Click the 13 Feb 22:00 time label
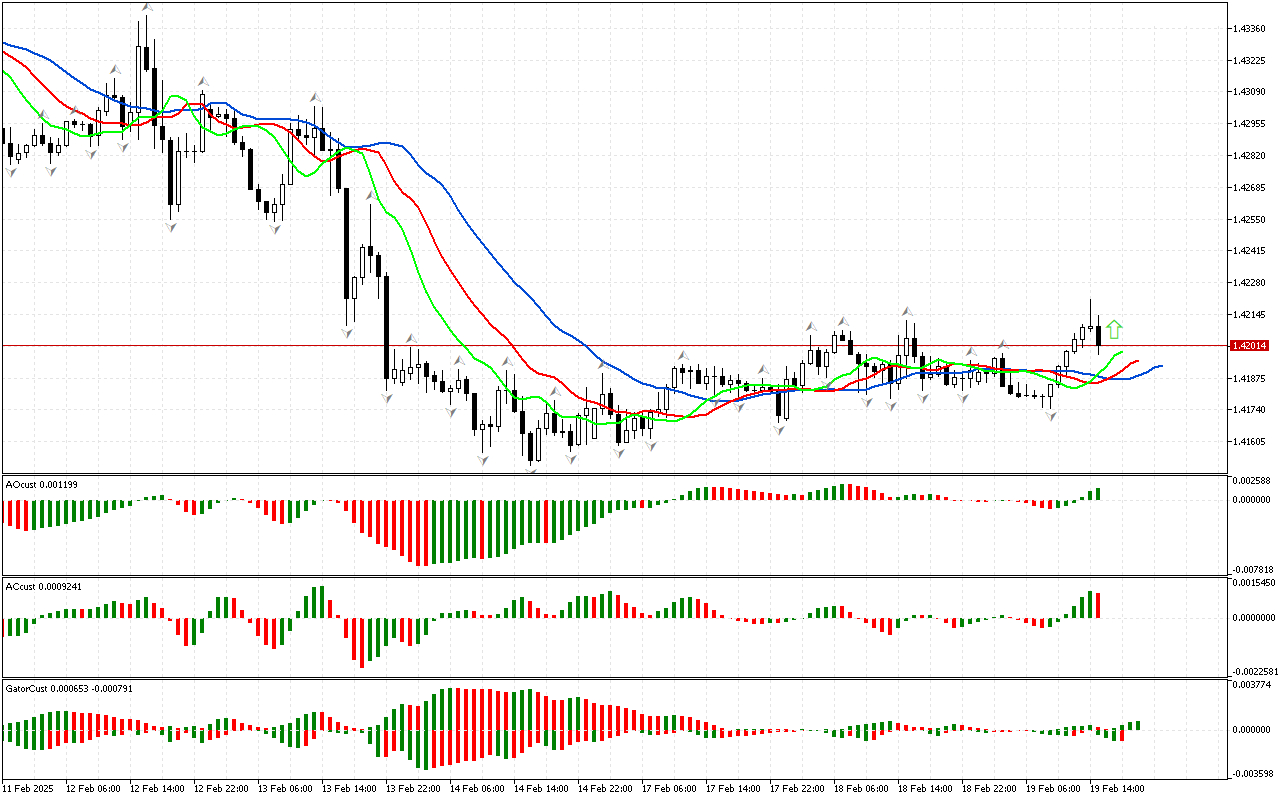 [414, 789]
